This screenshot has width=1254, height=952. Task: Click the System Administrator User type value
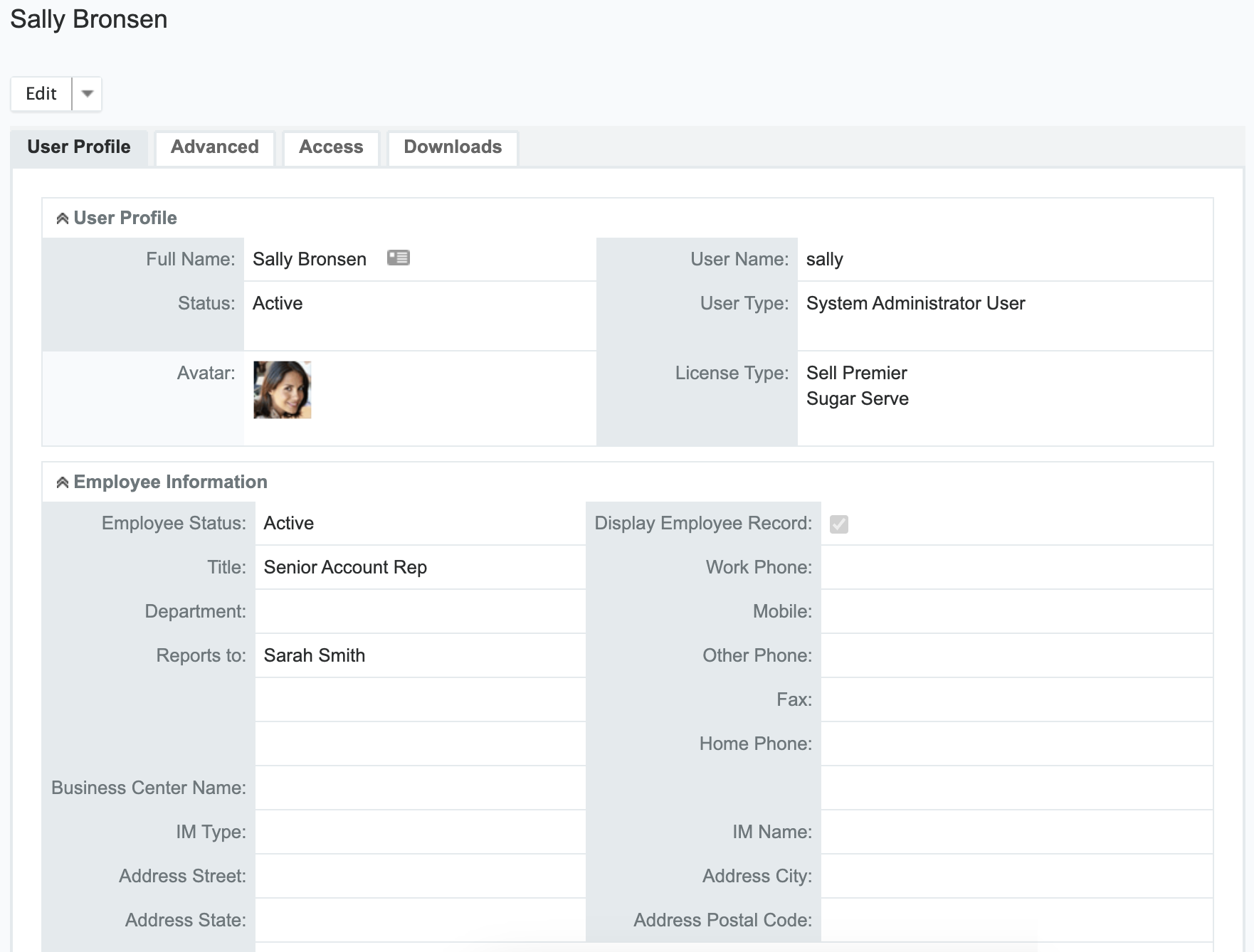(x=915, y=304)
